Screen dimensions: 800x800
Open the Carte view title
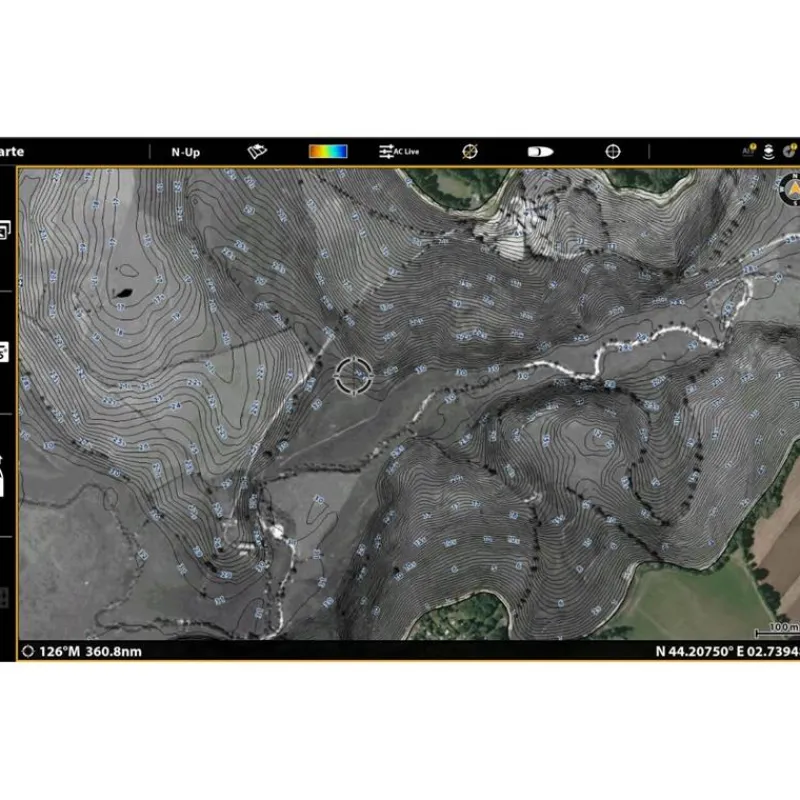click(11, 152)
